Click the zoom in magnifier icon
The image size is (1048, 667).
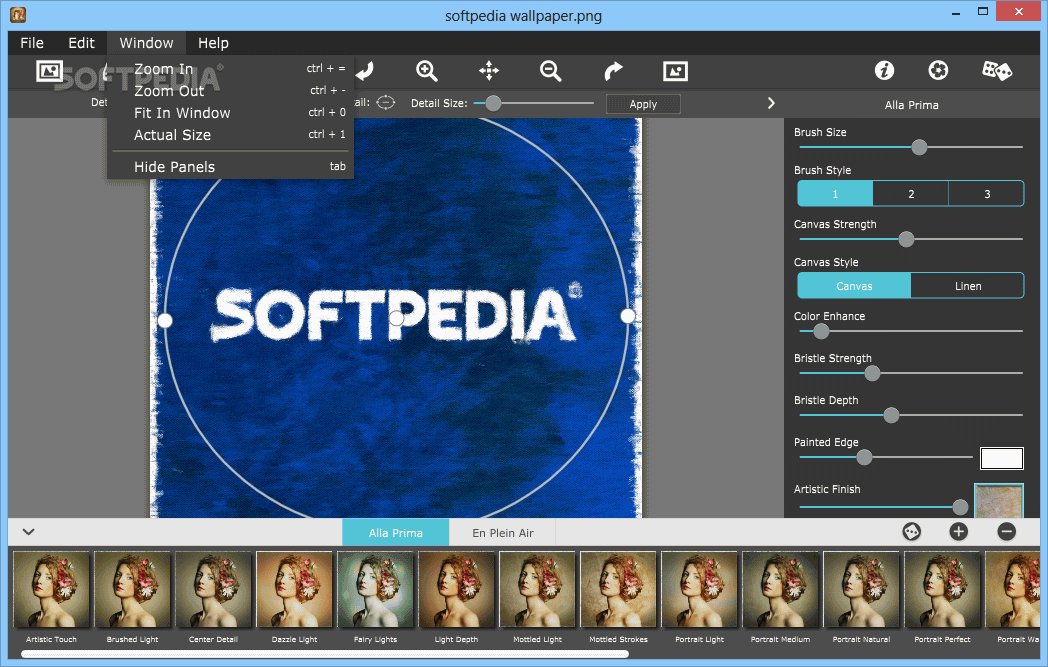click(426, 71)
